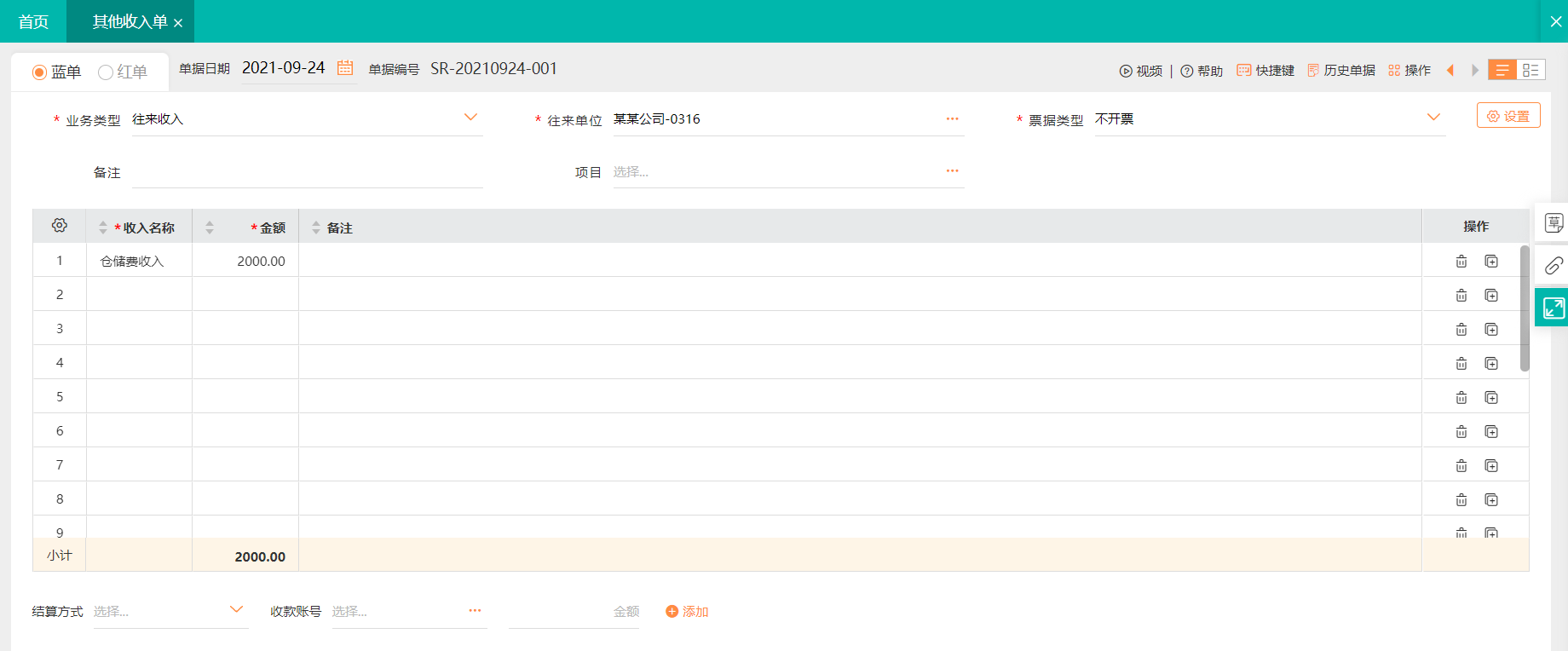
Task: Switch to the orange list layout view
Action: pyautogui.click(x=1502, y=70)
